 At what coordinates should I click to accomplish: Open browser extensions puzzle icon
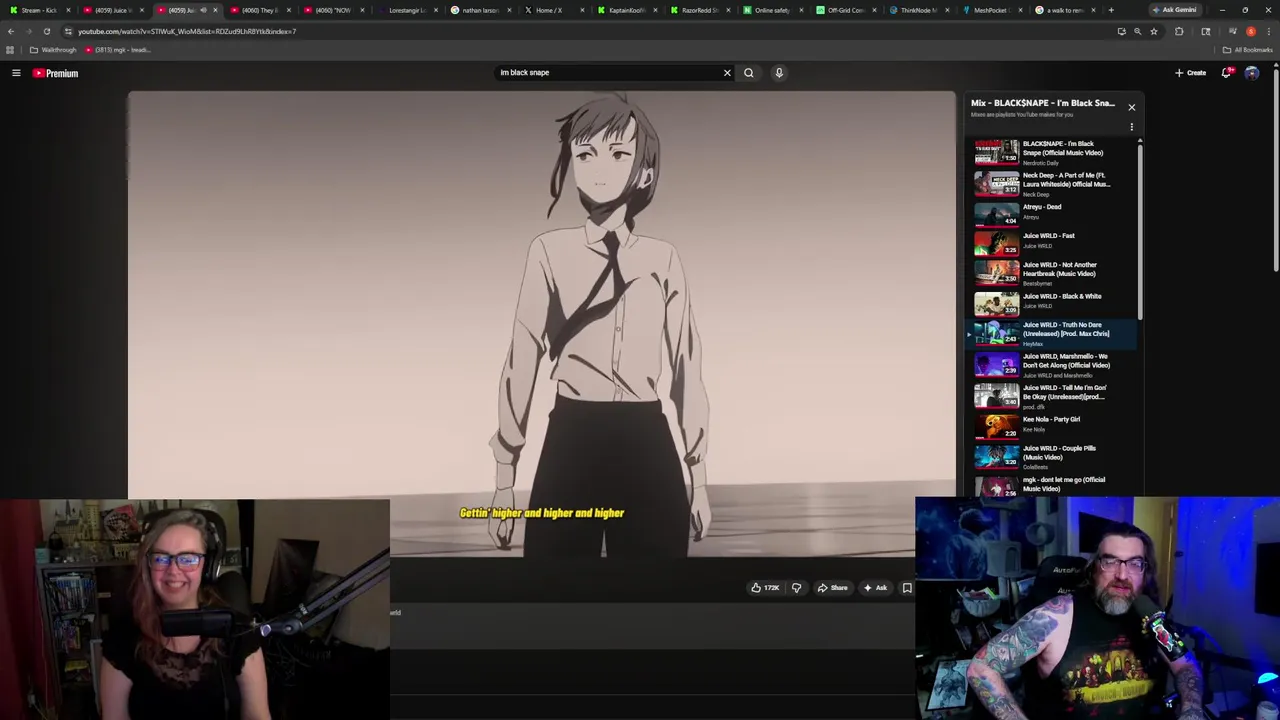1179,31
